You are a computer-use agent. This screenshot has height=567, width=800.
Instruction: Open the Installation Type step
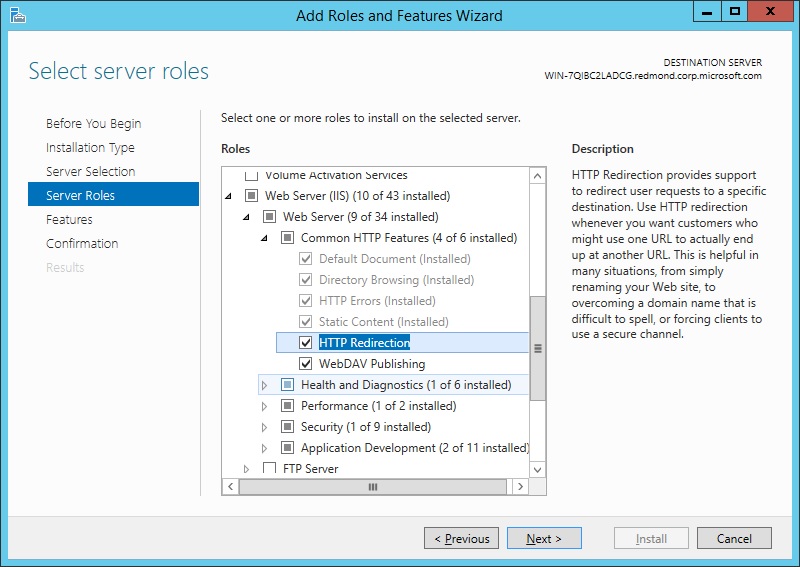click(x=90, y=148)
